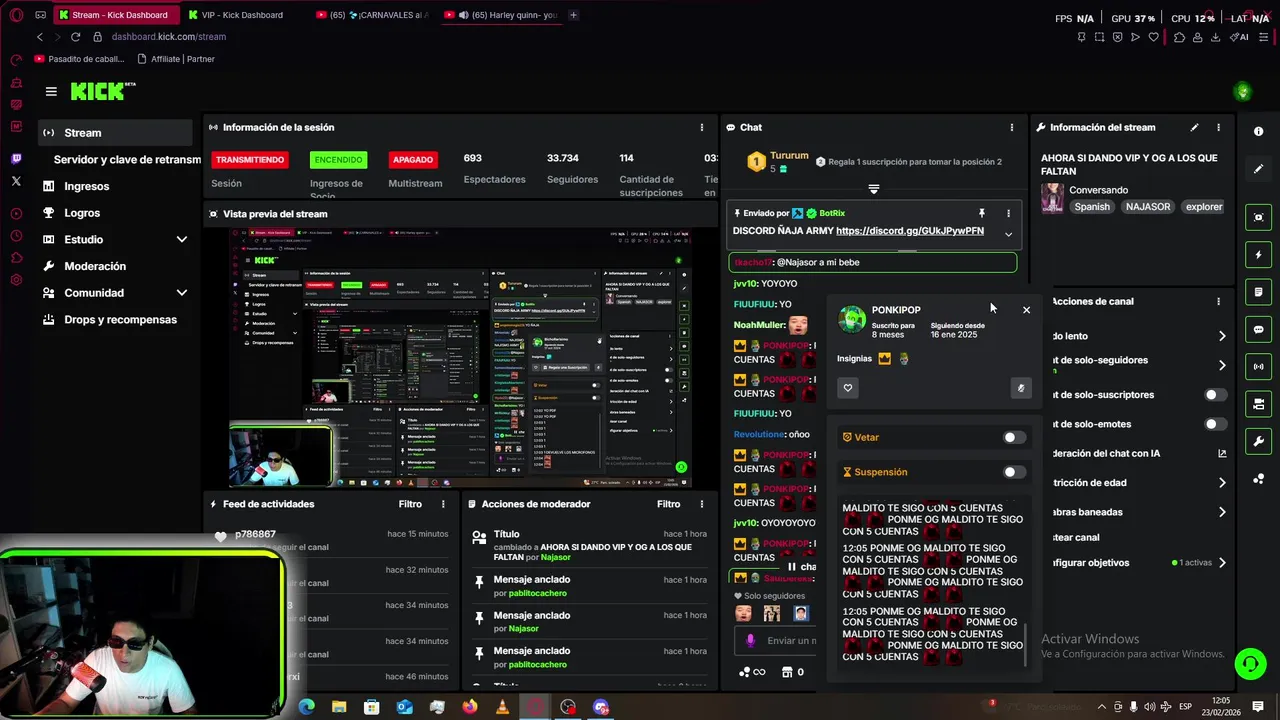The image size is (1280, 720).
Task: Click the heart button in PONKIPOP card
Action: click(x=848, y=388)
